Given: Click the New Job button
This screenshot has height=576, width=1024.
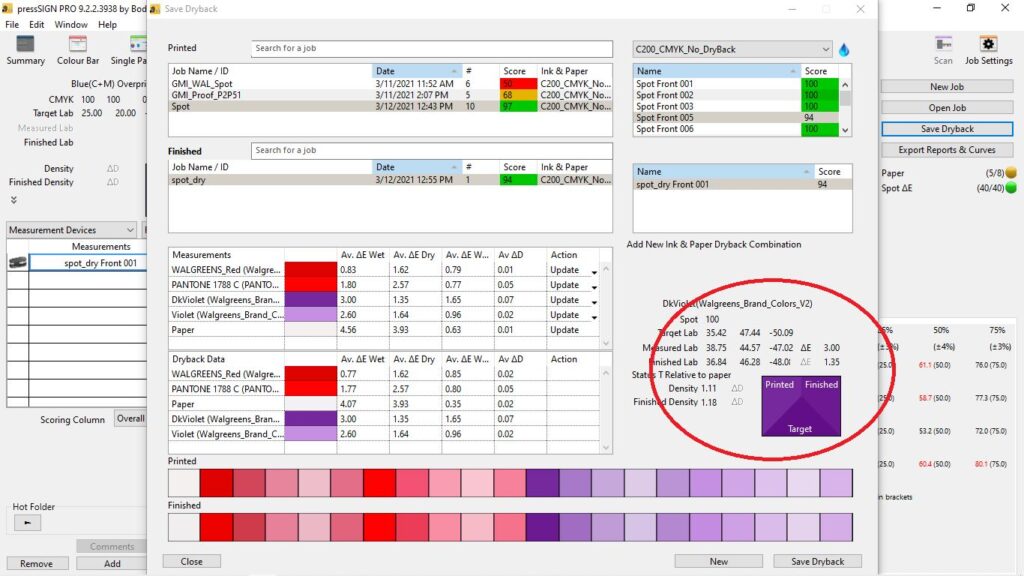Looking at the screenshot, I should [x=946, y=86].
